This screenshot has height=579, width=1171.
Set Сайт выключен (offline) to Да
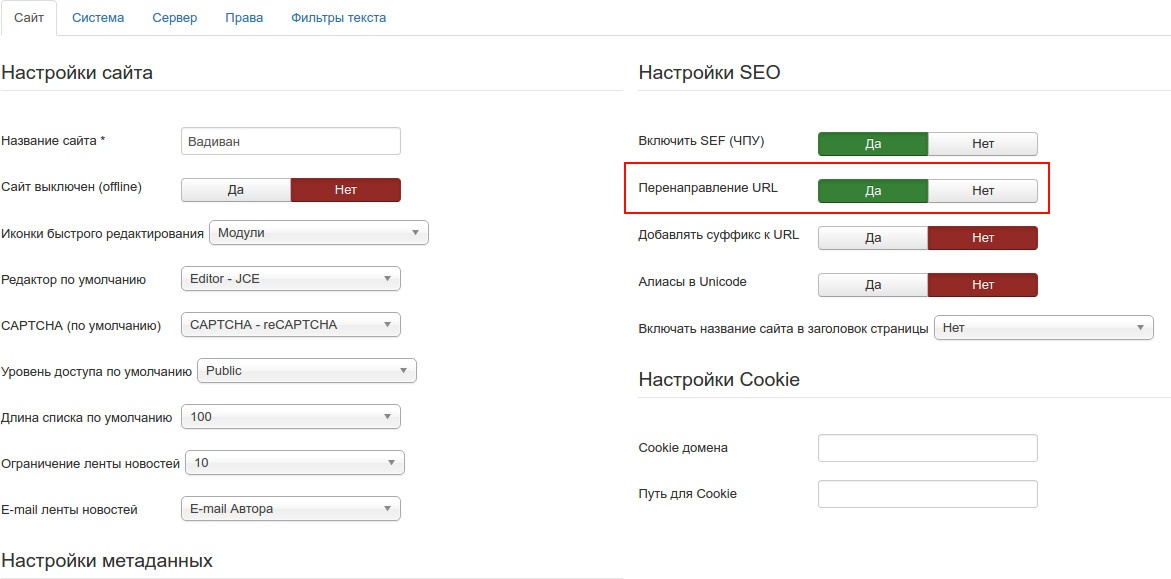point(236,190)
